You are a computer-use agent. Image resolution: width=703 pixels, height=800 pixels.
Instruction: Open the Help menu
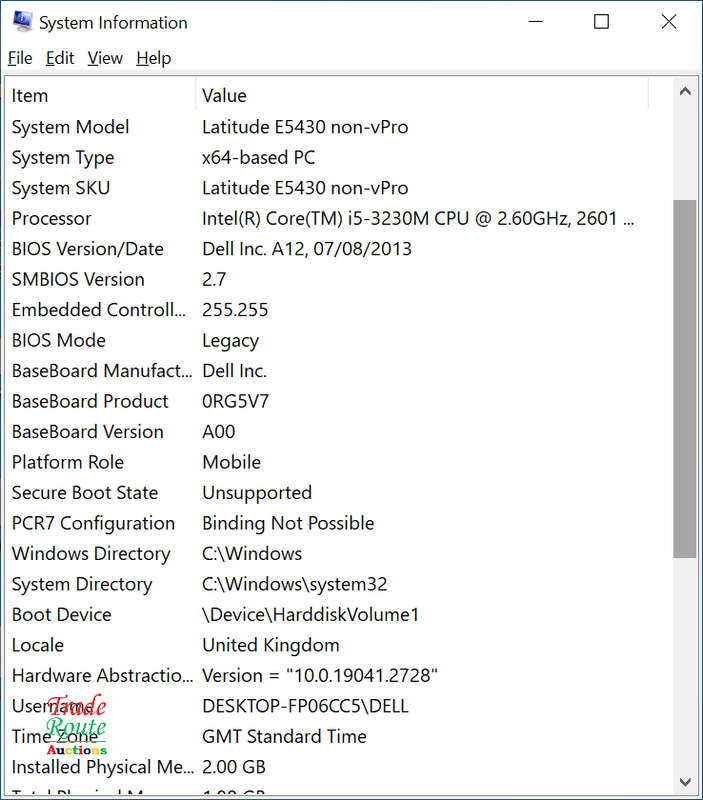(x=154, y=58)
